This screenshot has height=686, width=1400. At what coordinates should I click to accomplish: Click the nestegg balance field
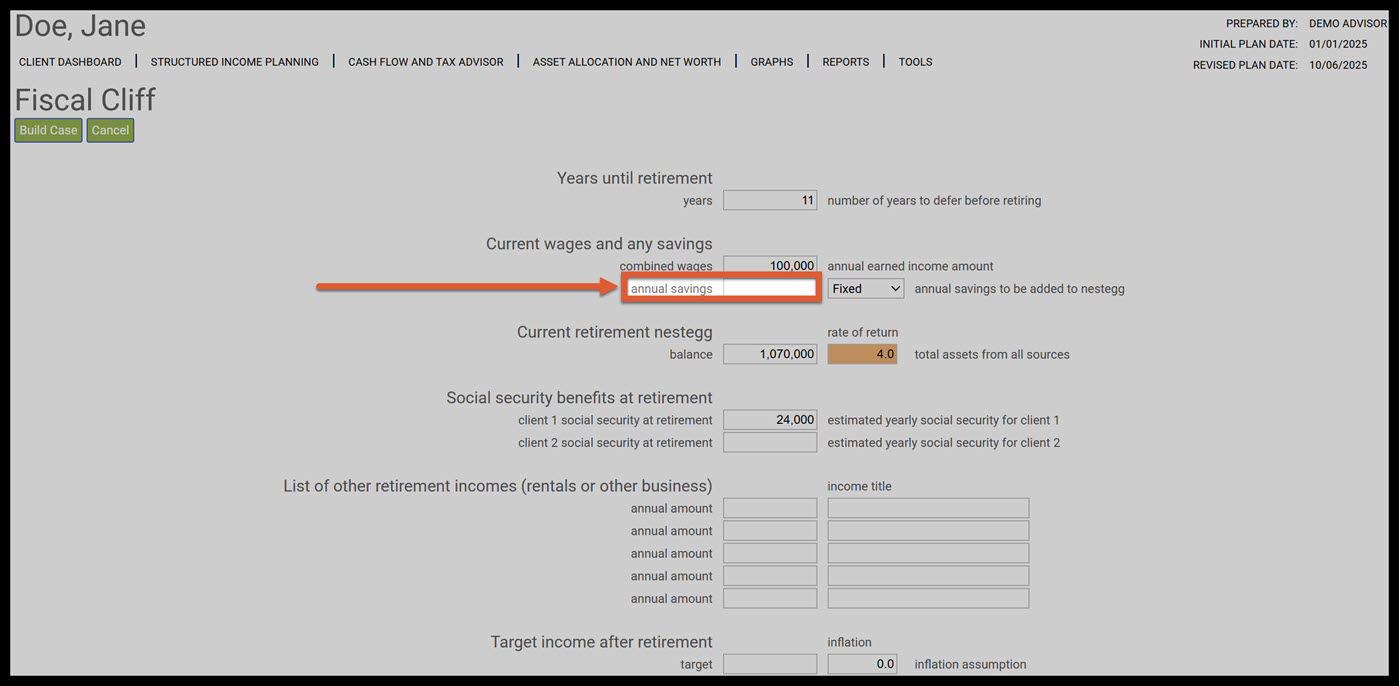point(770,354)
